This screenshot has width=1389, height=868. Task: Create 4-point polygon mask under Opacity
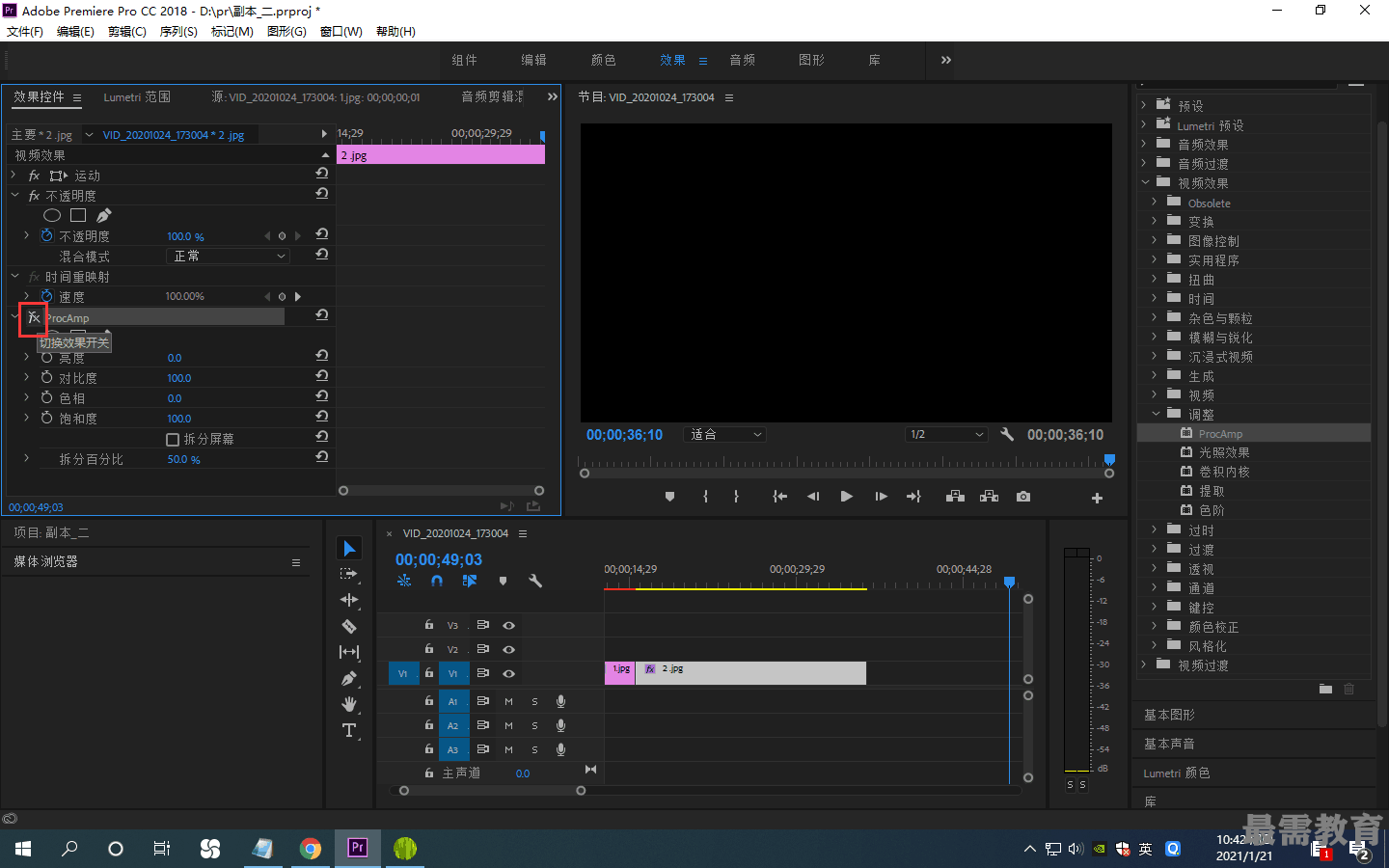[78, 215]
